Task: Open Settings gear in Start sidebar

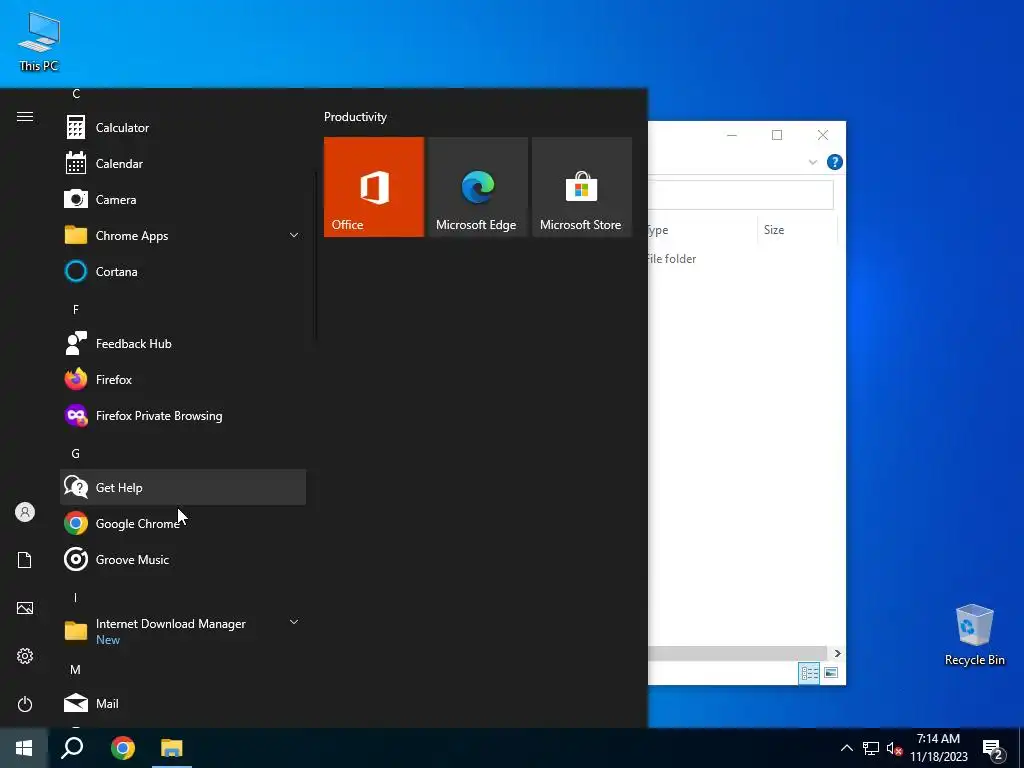Action: pyautogui.click(x=25, y=656)
